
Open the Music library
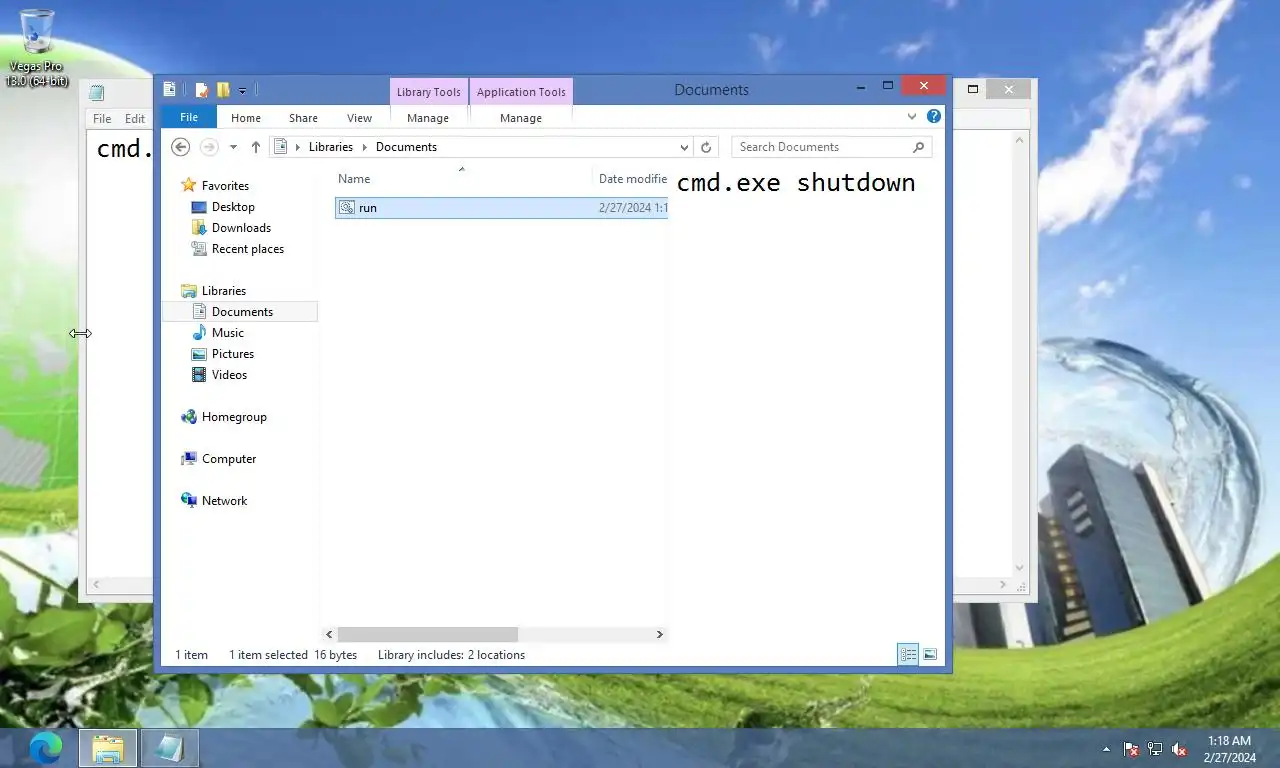coord(227,333)
